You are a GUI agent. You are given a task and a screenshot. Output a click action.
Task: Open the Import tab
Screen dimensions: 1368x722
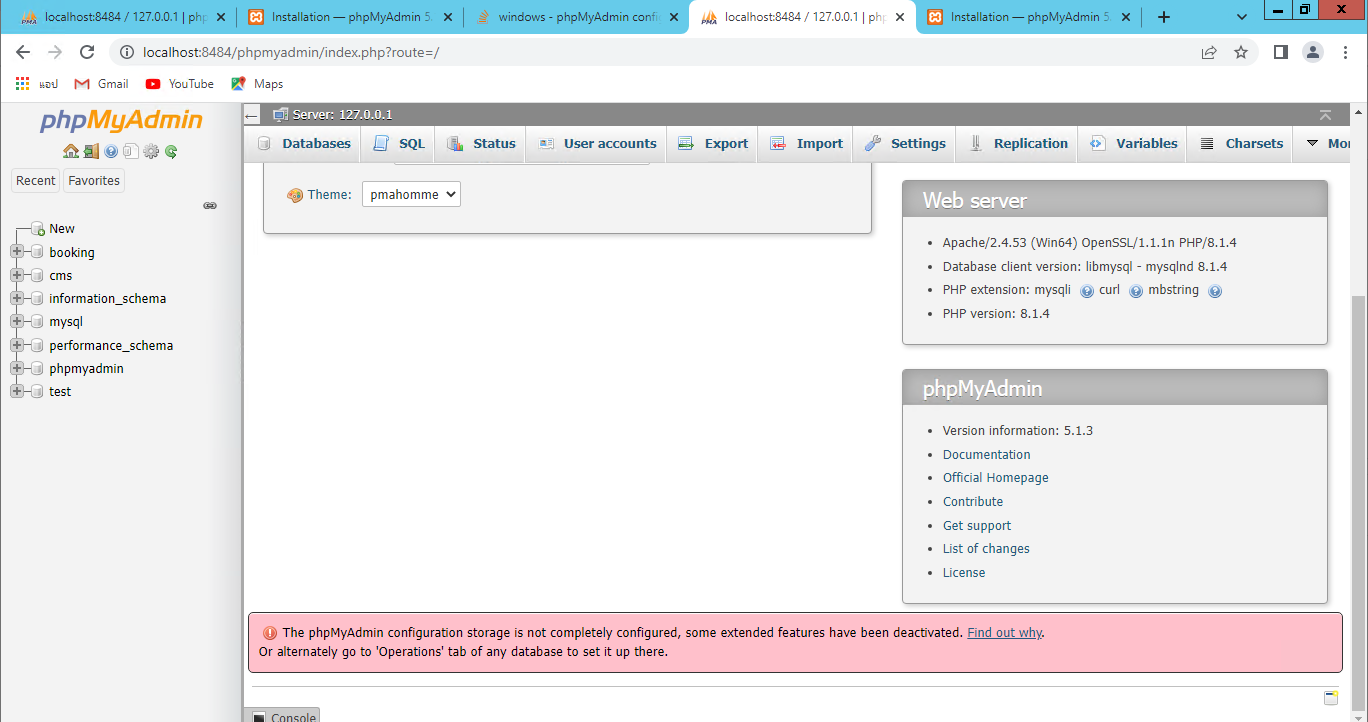click(x=807, y=143)
